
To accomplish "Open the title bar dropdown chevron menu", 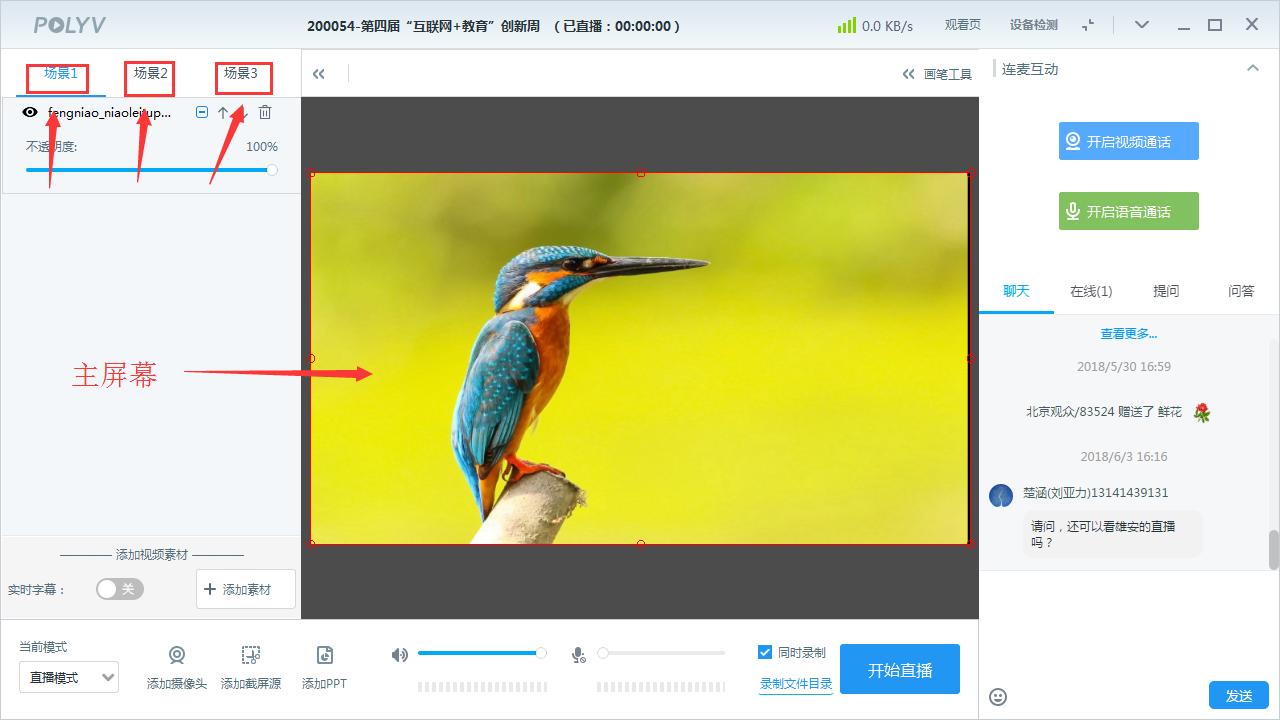I will pyautogui.click(x=1142, y=25).
